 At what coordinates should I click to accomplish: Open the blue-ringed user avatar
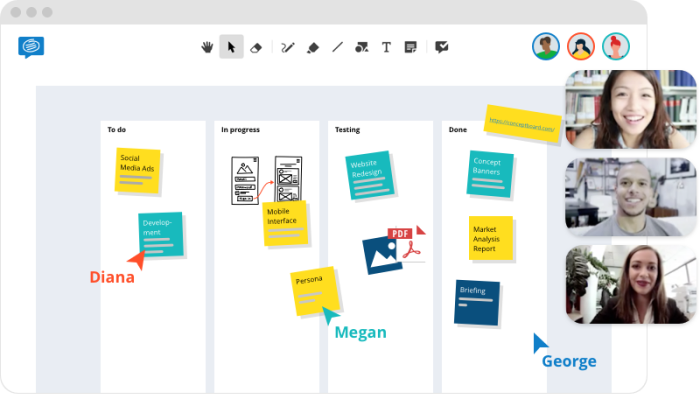pos(546,46)
